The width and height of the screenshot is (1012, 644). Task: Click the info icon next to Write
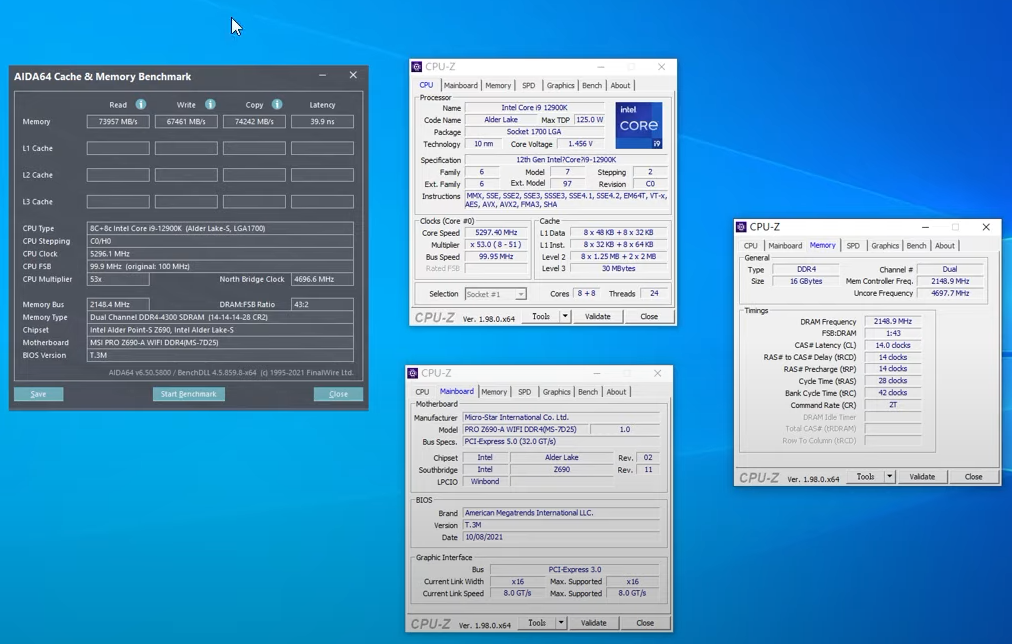pos(210,104)
